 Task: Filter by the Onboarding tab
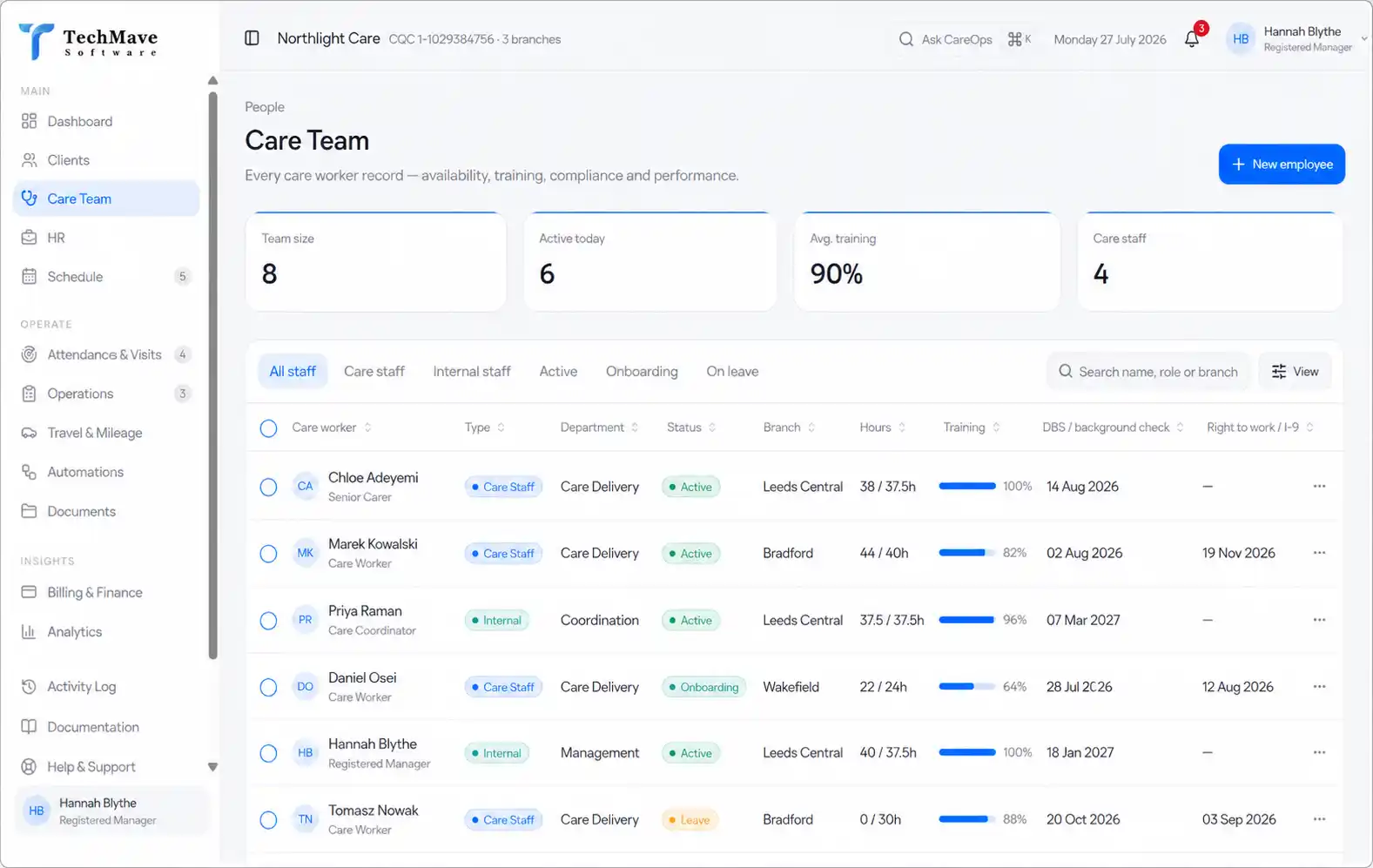coord(642,371)
